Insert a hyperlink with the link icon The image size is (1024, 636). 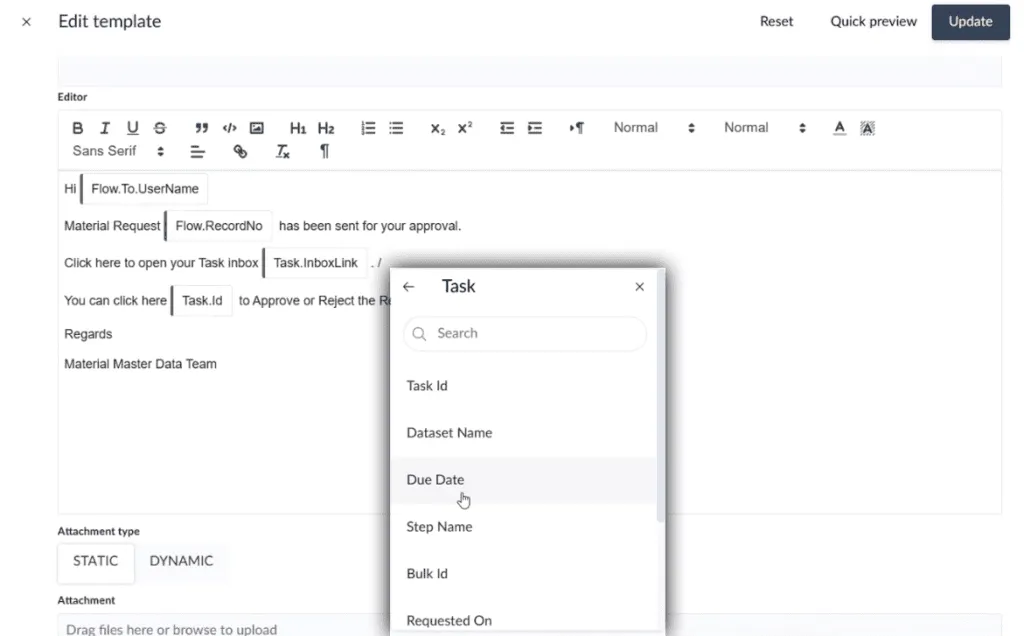coord(240,152)
